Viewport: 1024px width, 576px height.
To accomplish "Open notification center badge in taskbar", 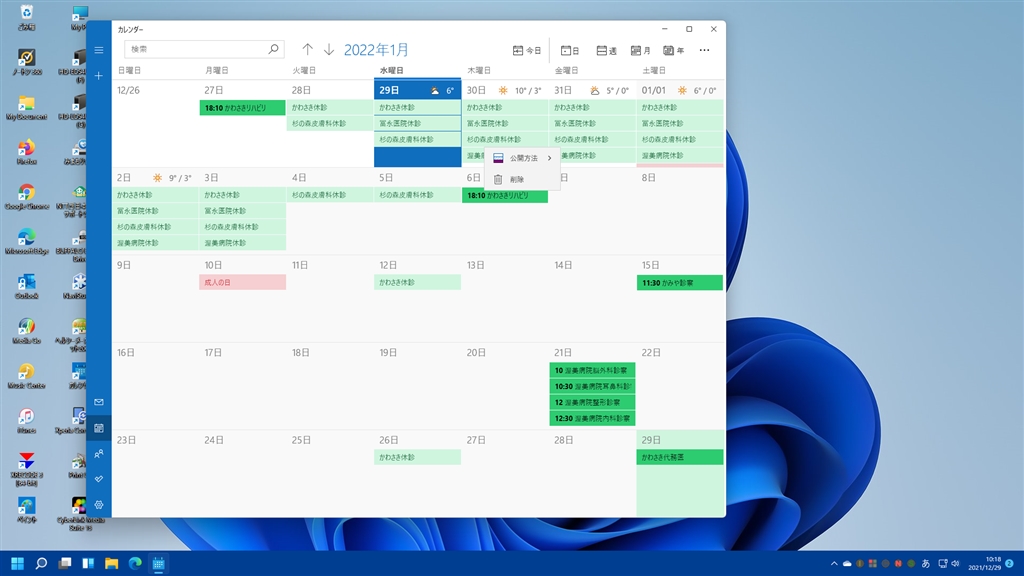I will click(1010, 563).
